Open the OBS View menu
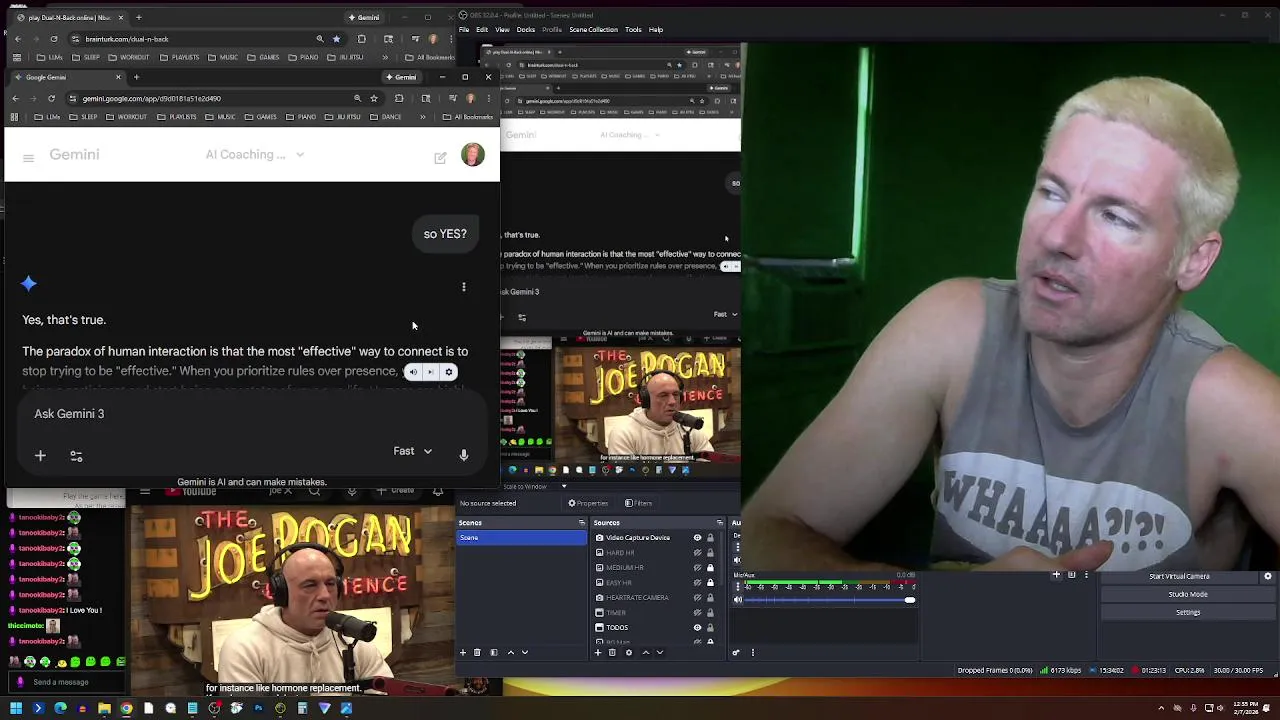Viewport: 1280px width, 720px height. tap(502, 30)
